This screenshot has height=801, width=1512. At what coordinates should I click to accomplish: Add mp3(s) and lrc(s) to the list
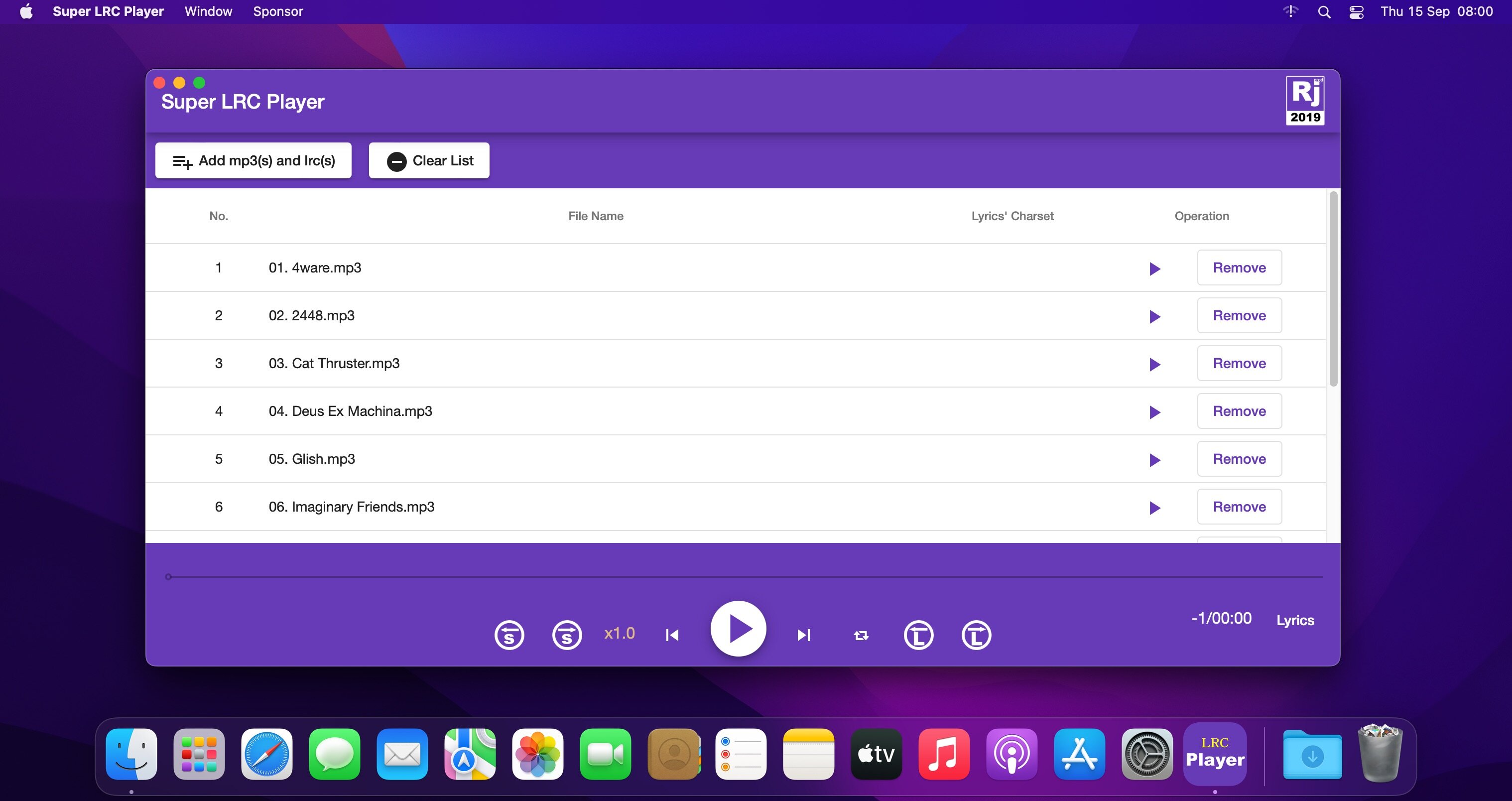[253, 160]
